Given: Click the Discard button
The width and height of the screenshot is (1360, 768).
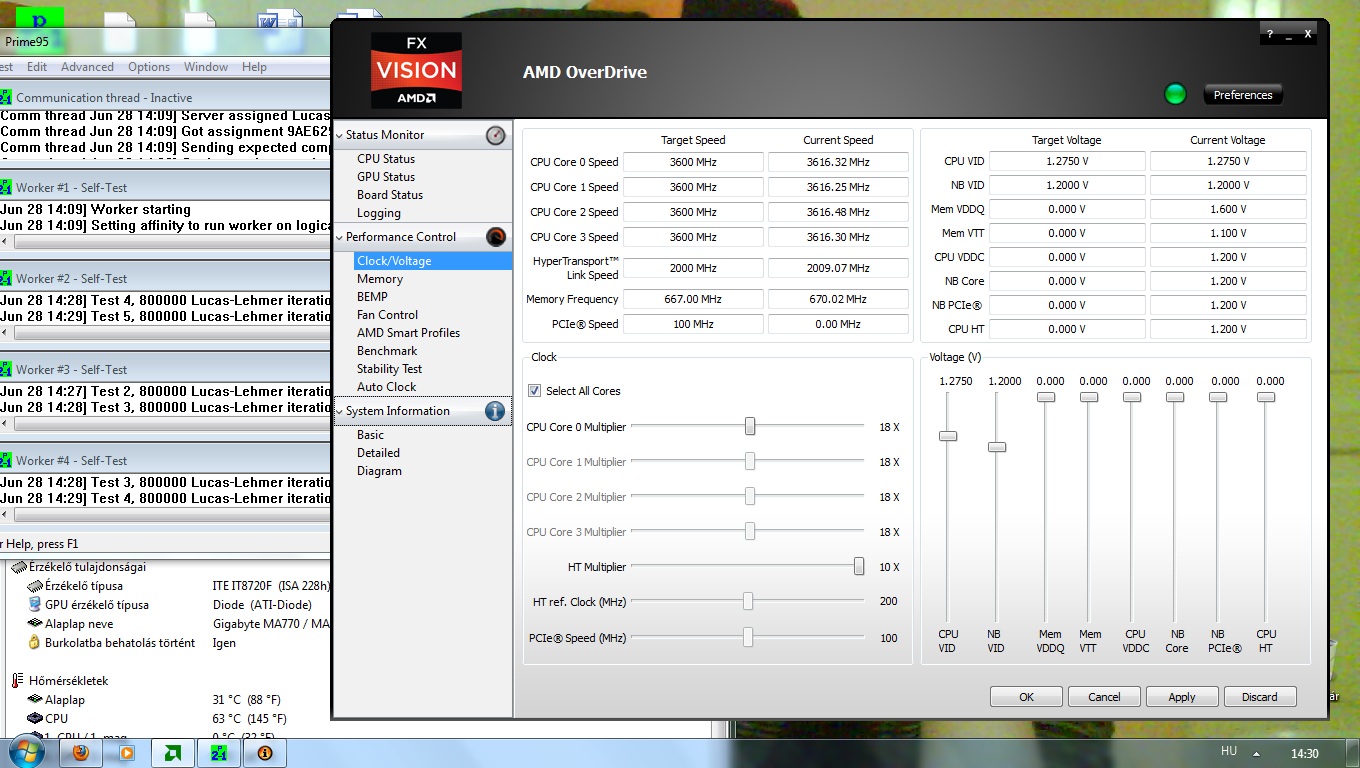Looking at the screenshot, I should (1260, 697).
